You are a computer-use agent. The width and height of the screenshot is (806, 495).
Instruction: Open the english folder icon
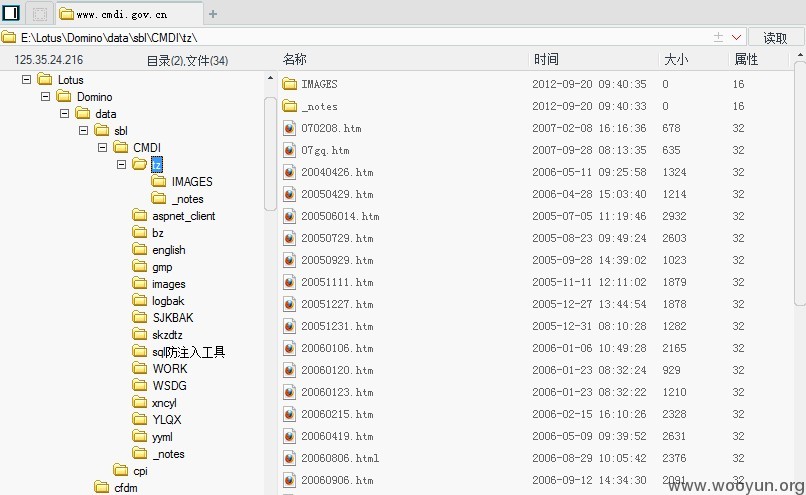tap(139, 249)
